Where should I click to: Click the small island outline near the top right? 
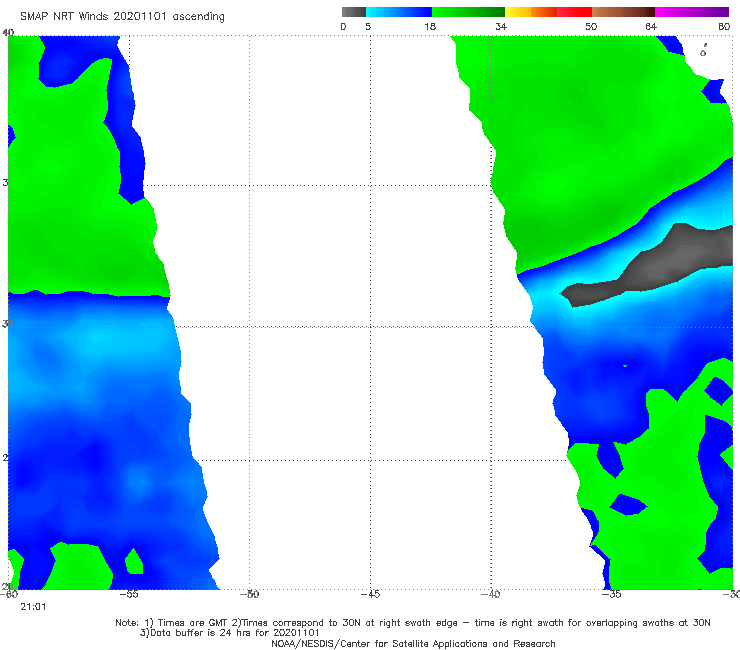point(704,50)
